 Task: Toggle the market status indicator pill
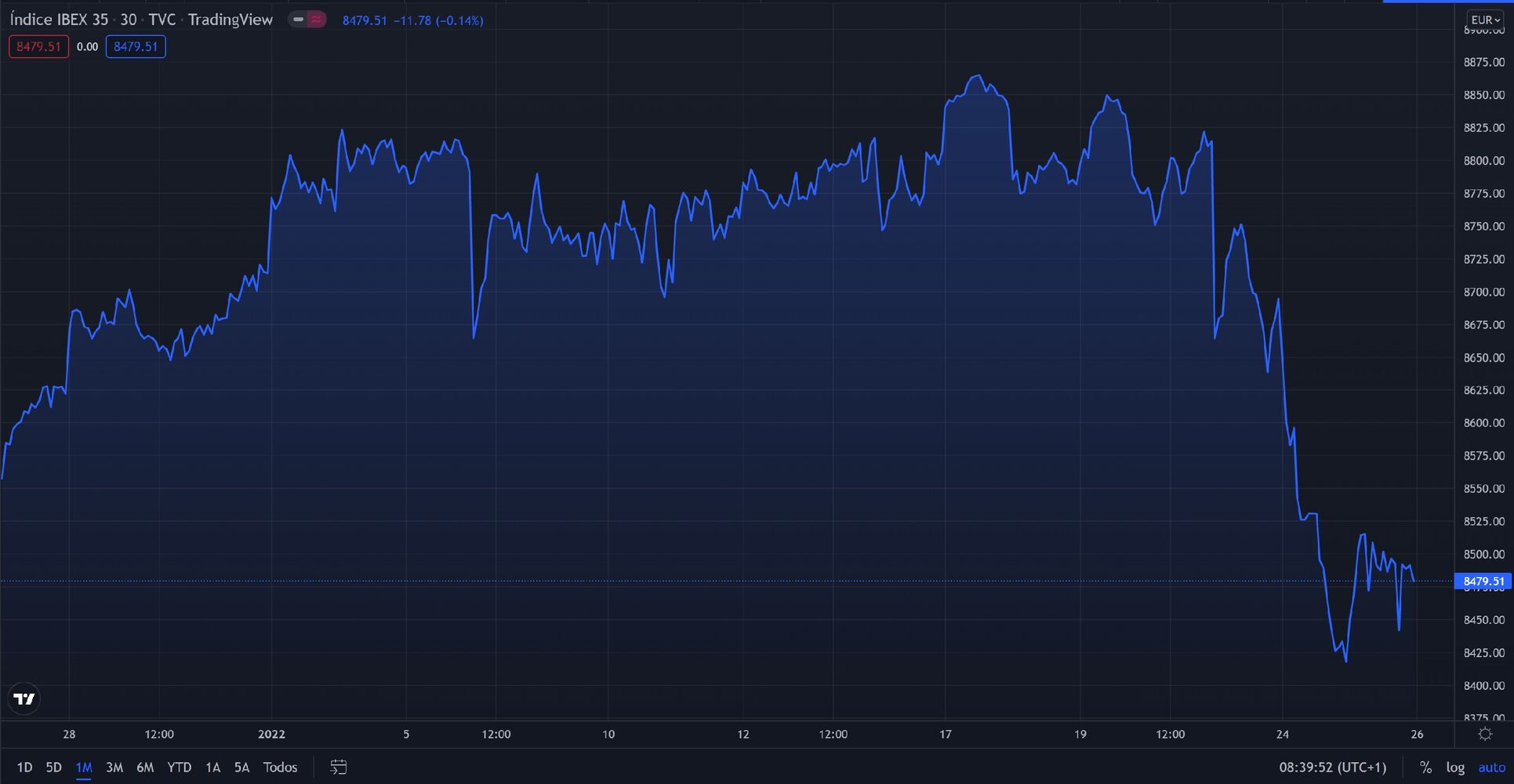[x=307, y=20]
